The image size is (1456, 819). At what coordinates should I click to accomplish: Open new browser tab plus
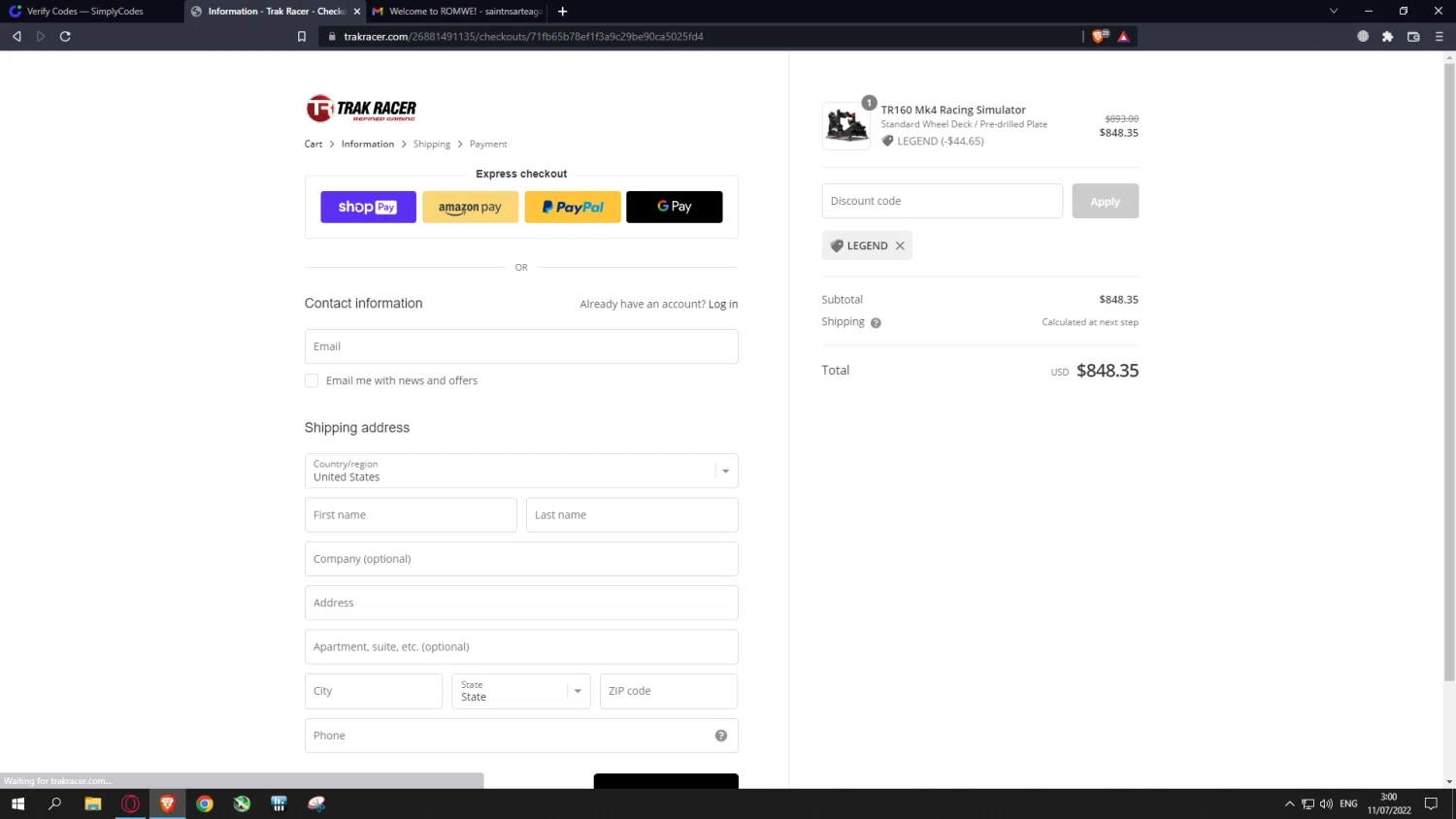click(562, 12)
